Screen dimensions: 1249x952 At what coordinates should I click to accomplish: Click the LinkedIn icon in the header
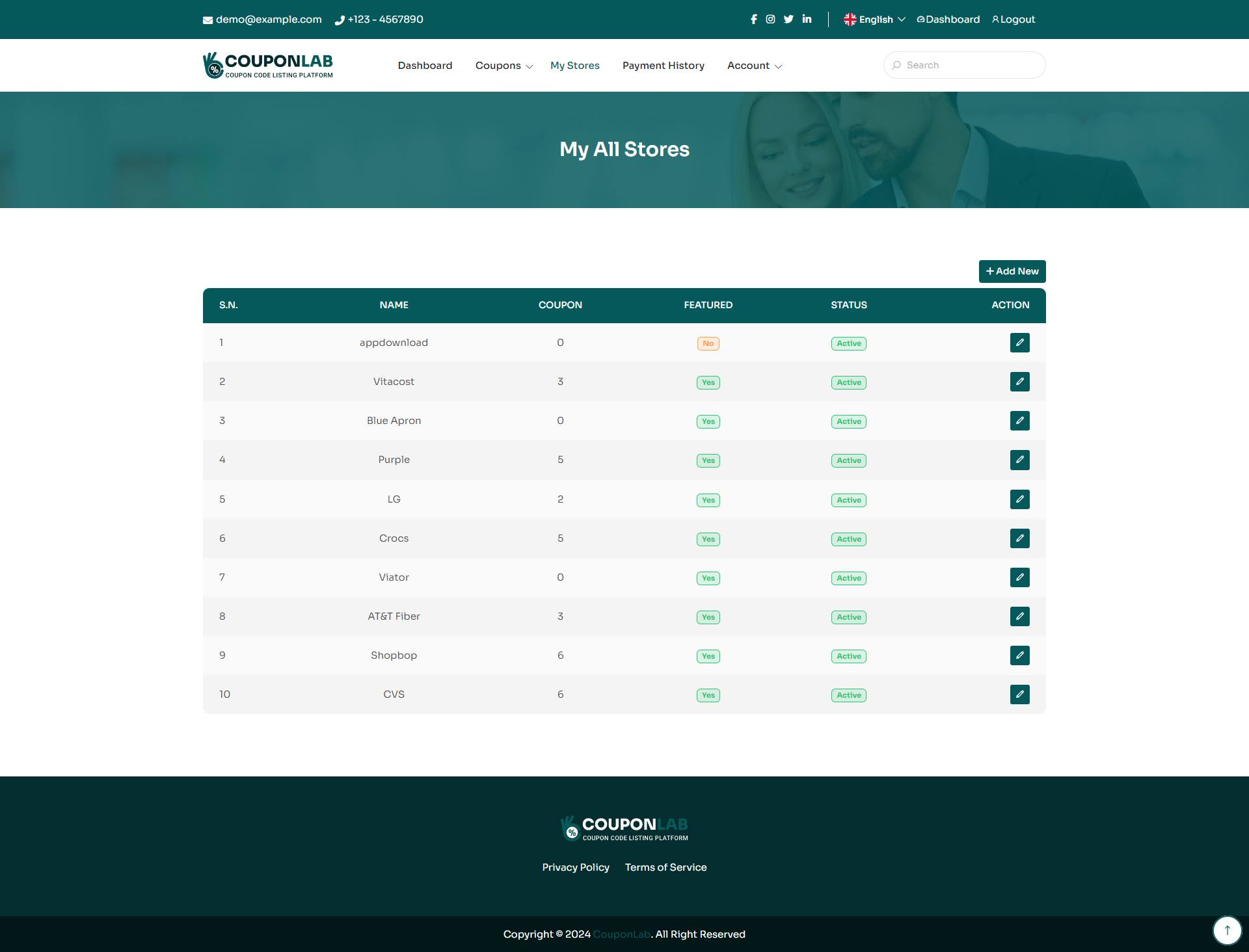coord(807,20)
